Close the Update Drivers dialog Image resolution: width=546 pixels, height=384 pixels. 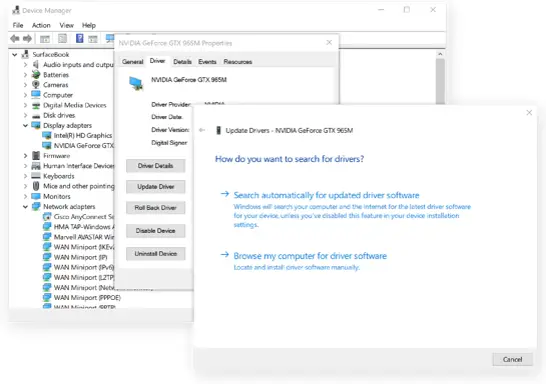pos(529,112)
